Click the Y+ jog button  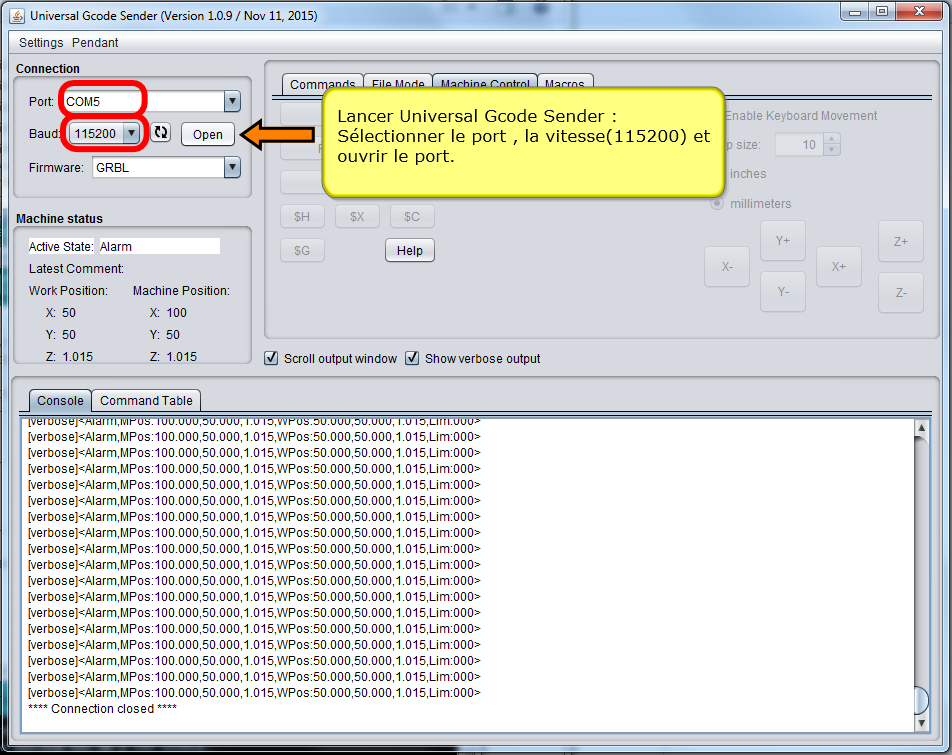[x=783, y=241]
